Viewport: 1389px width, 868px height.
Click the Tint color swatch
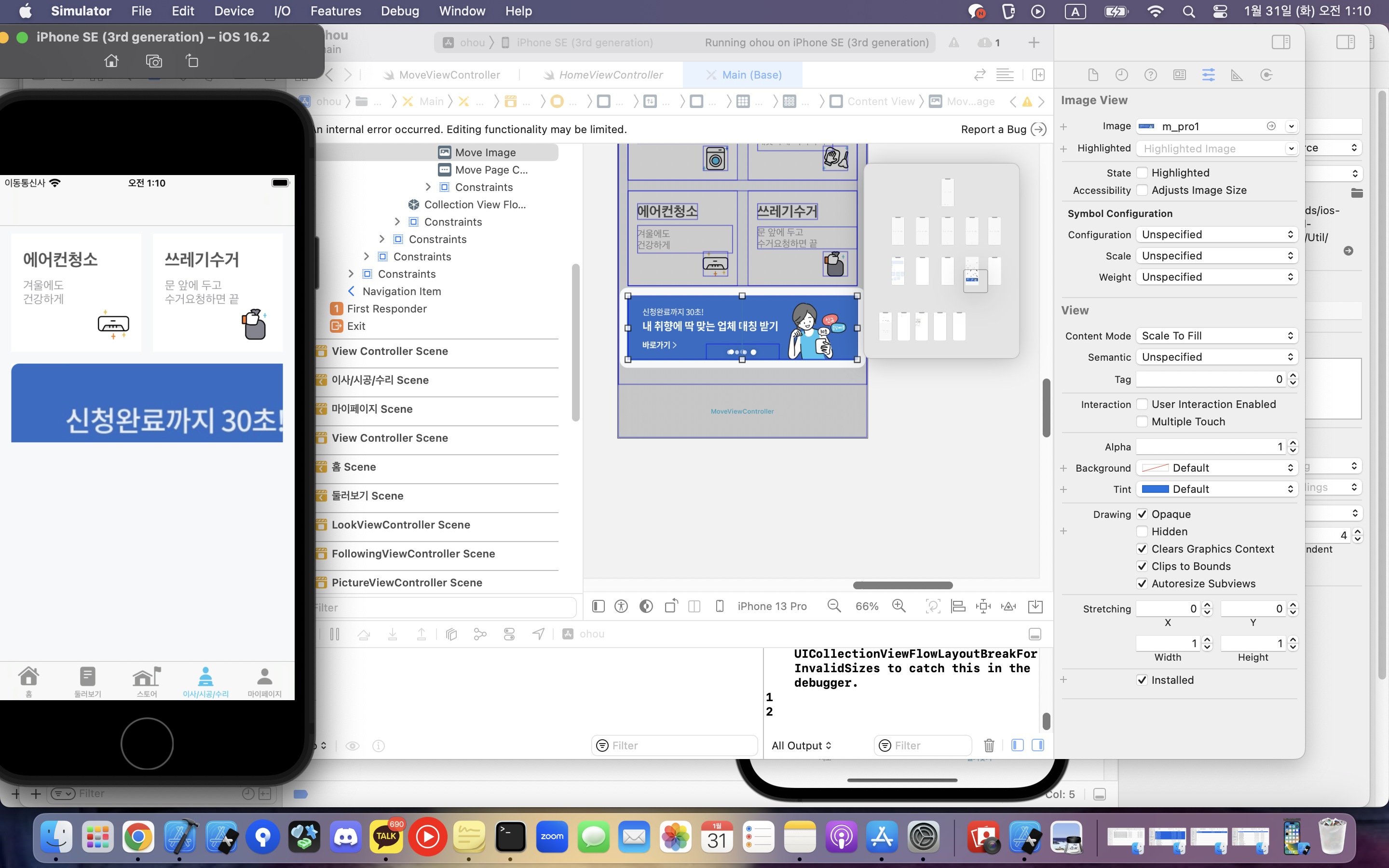(1155, 489)
